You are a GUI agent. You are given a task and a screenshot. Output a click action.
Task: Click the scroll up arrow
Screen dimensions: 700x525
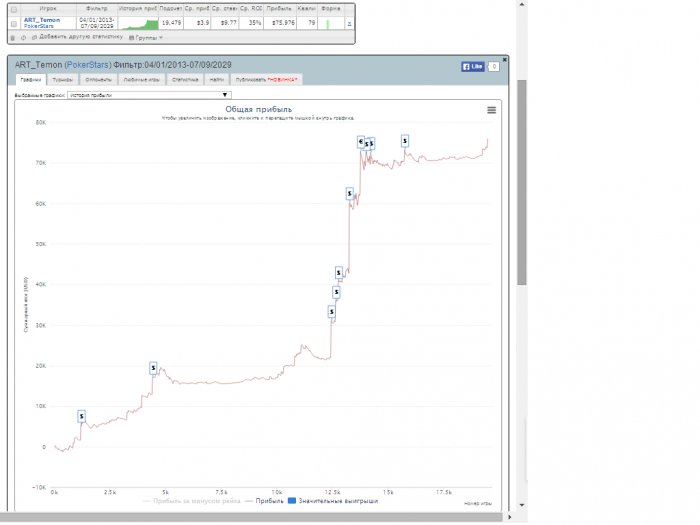pos(521,4)
